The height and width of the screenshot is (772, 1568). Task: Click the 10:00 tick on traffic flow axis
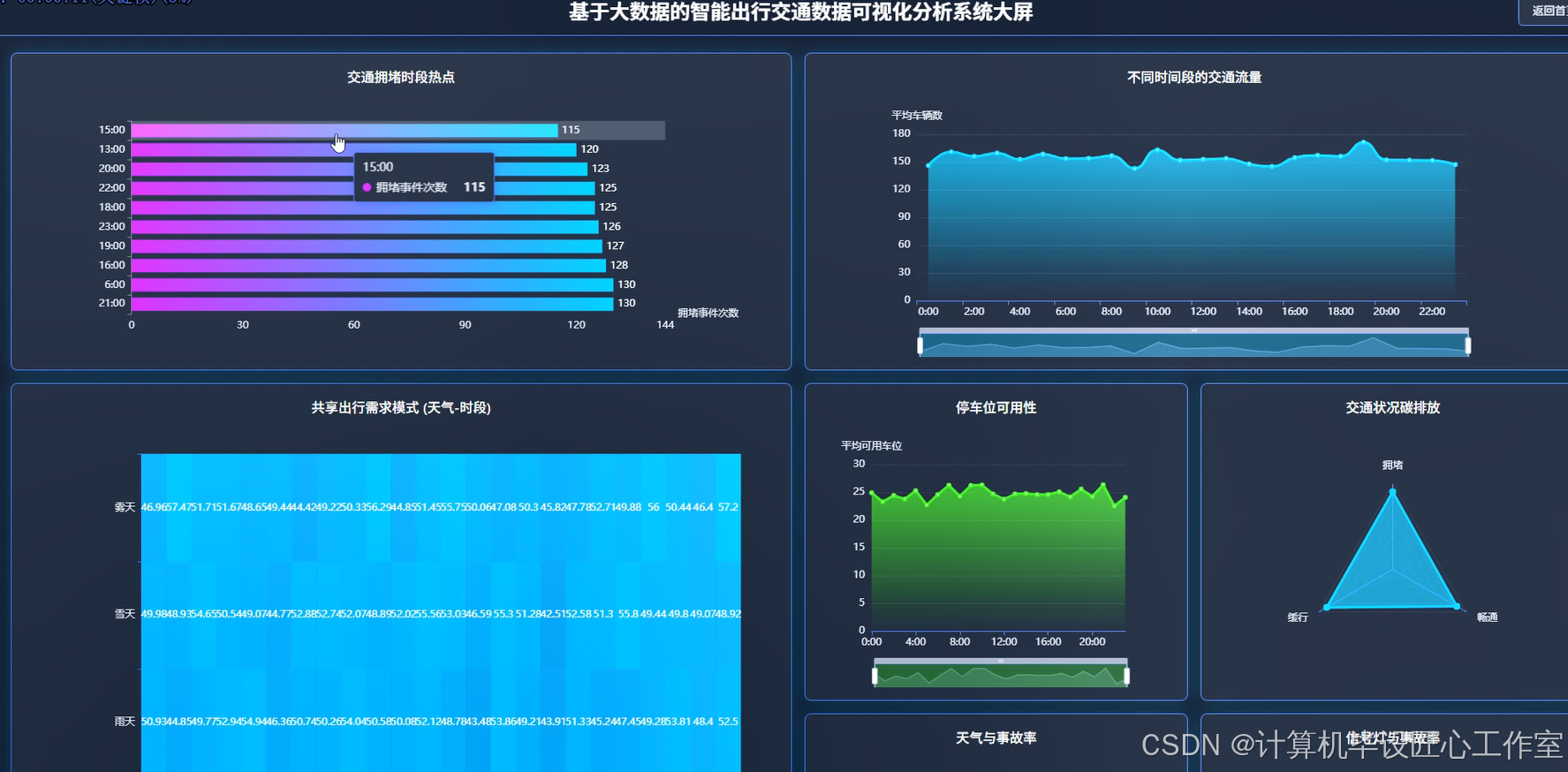tap(1157, 312)
